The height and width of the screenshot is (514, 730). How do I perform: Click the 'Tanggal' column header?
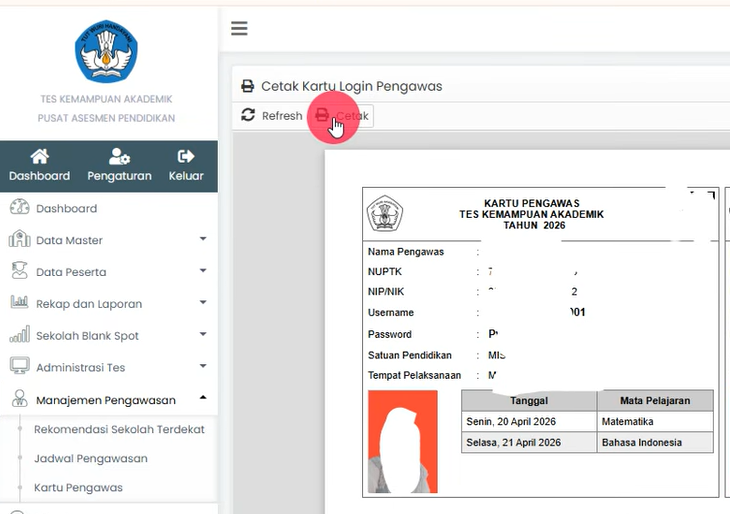(529, 400)
